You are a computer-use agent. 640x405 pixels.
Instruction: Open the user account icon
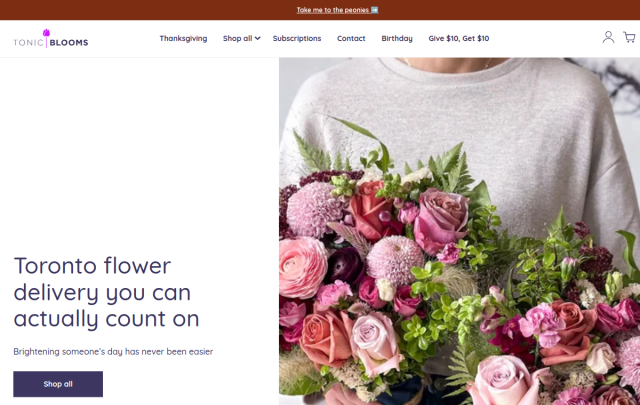tap(608, 37)
